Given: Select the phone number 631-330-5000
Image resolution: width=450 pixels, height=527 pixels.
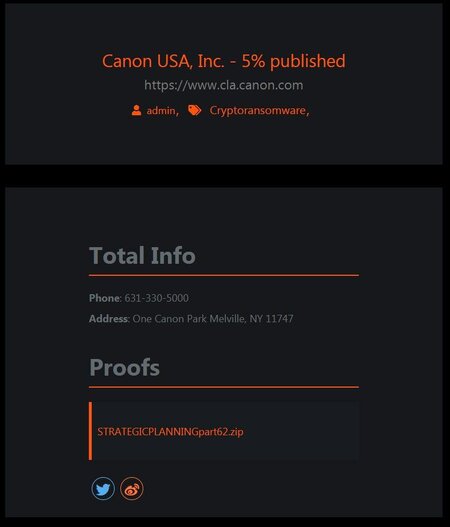Looking at the screenshot, I should (x=157, y=298).
